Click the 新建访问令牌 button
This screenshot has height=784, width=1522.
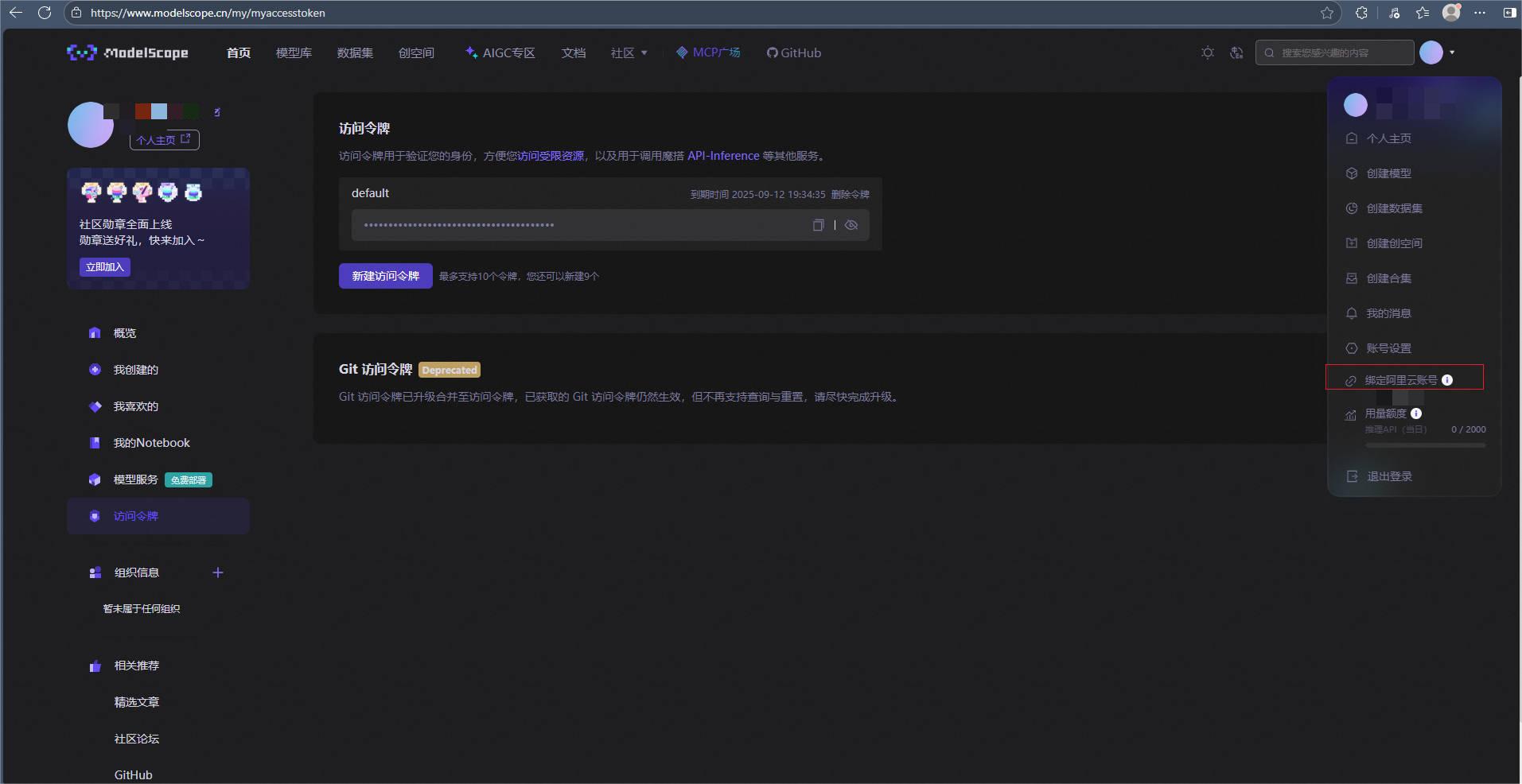click(384, 276)
